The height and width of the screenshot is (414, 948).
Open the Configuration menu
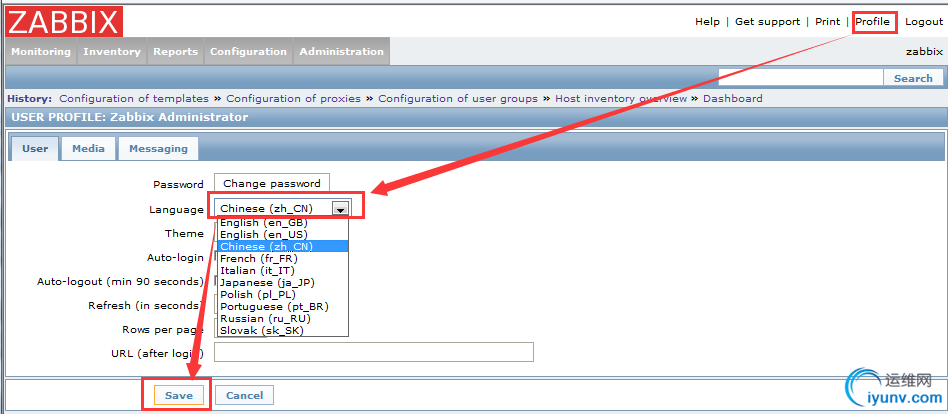[x=248, y=51]
